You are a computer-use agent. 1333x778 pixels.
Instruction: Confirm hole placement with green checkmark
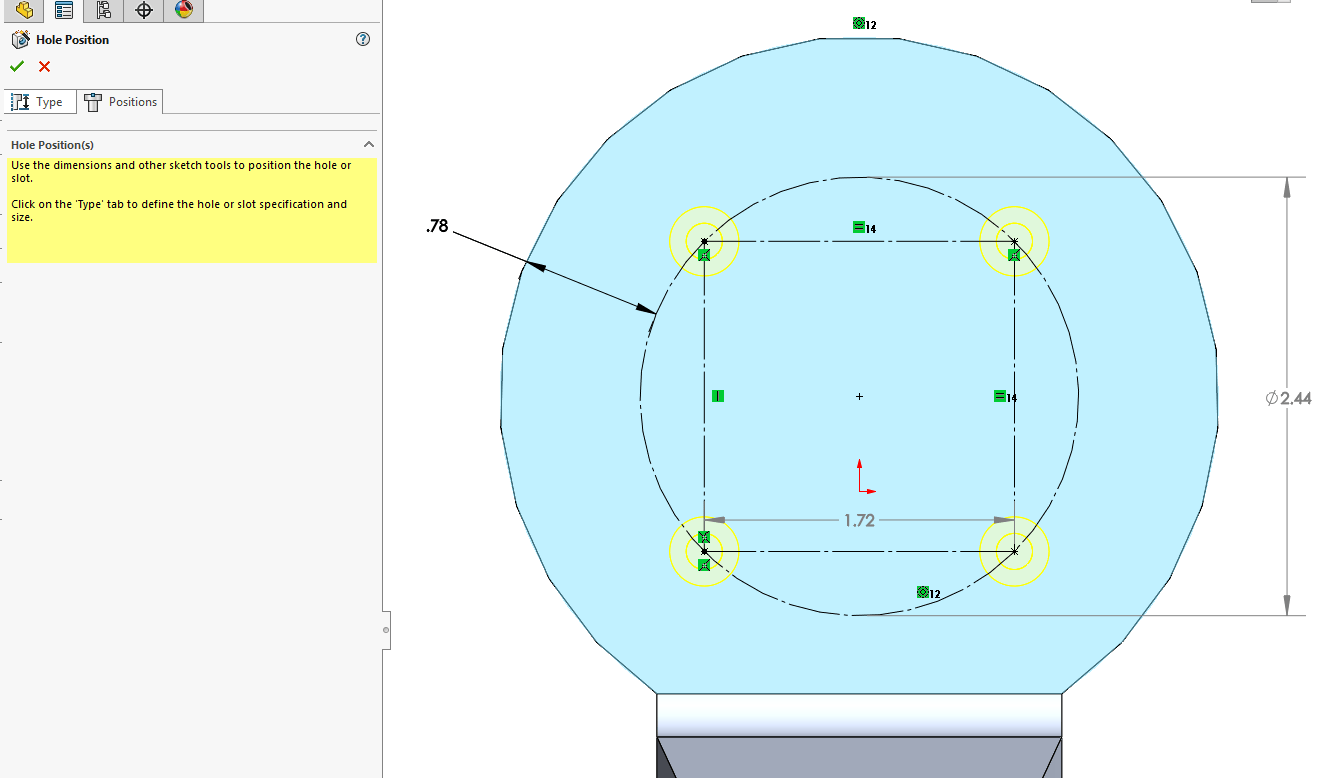pyautogui.click(x=17, y=66)
